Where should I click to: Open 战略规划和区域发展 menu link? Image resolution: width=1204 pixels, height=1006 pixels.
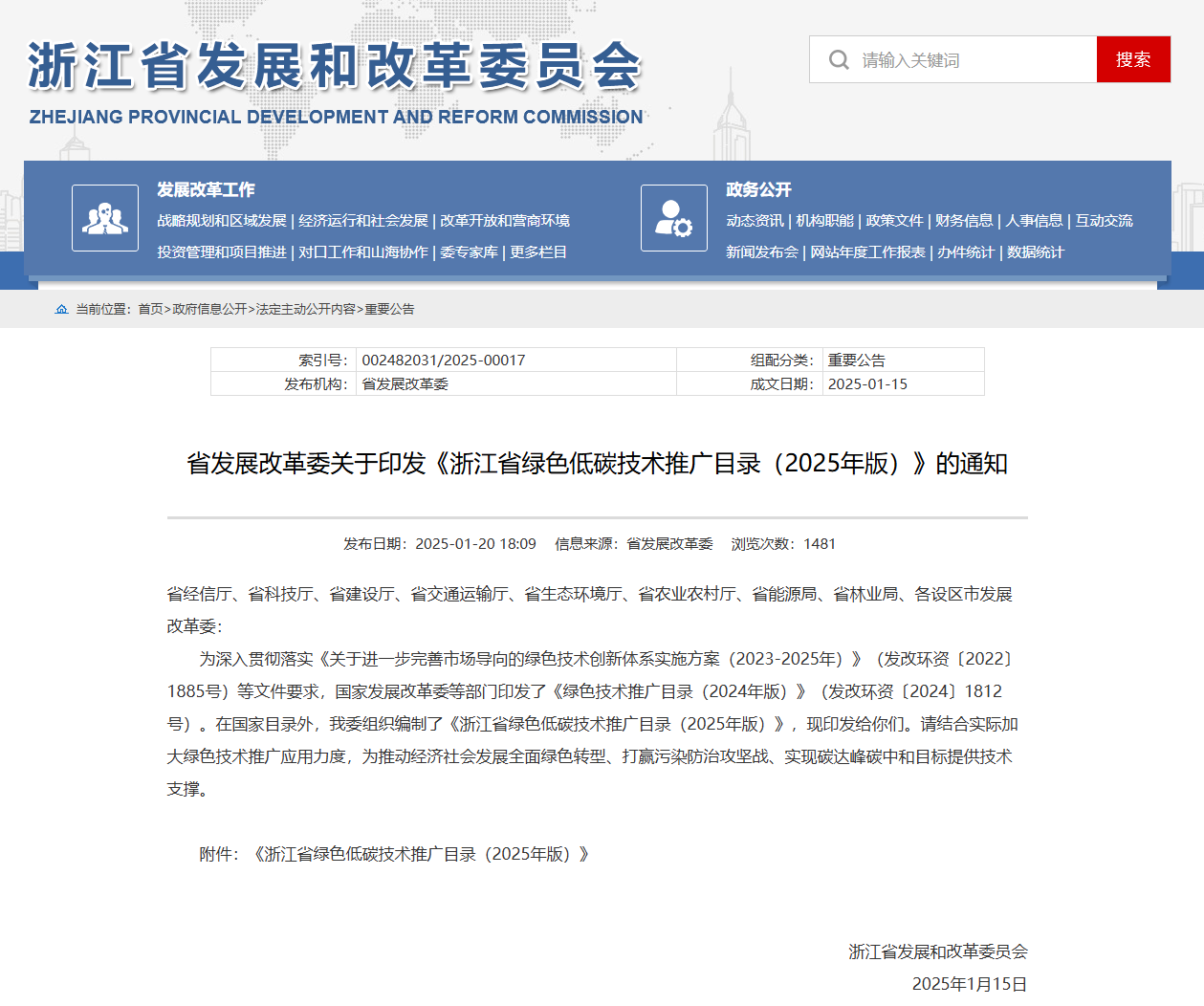[222, 221]
